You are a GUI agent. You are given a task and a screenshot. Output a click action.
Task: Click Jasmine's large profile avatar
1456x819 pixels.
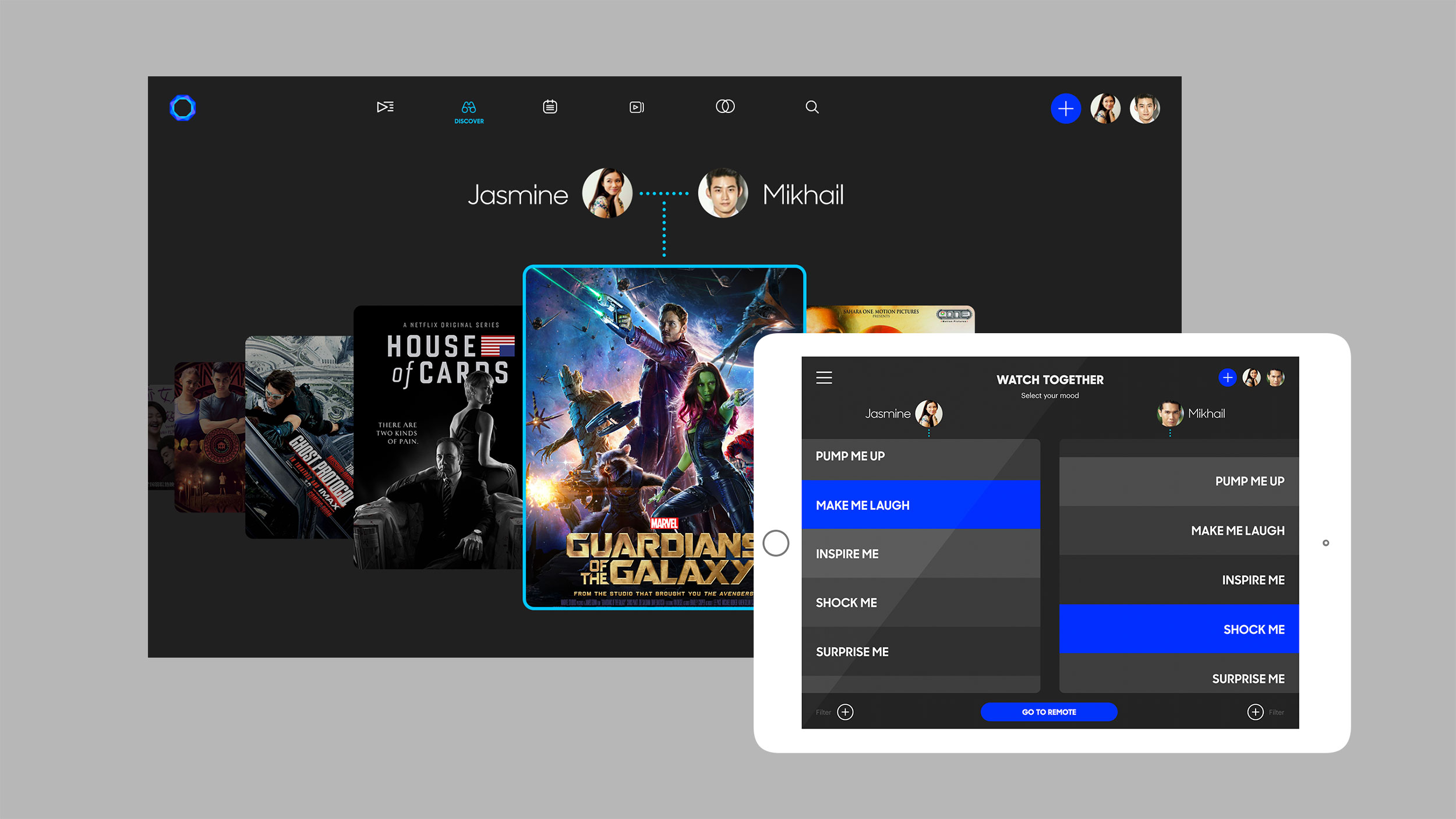click(607, 193)
